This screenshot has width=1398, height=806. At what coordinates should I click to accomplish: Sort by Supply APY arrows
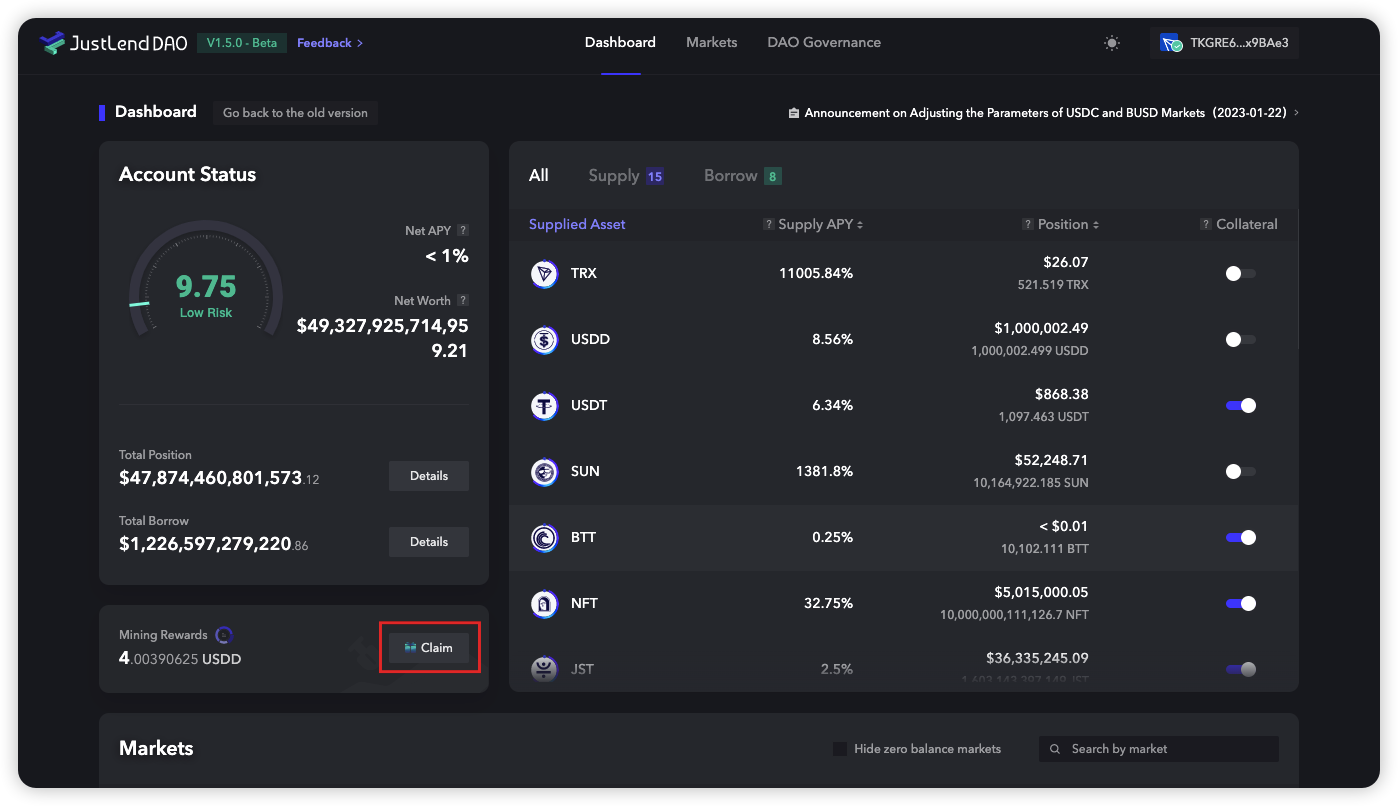click(860, 225)
